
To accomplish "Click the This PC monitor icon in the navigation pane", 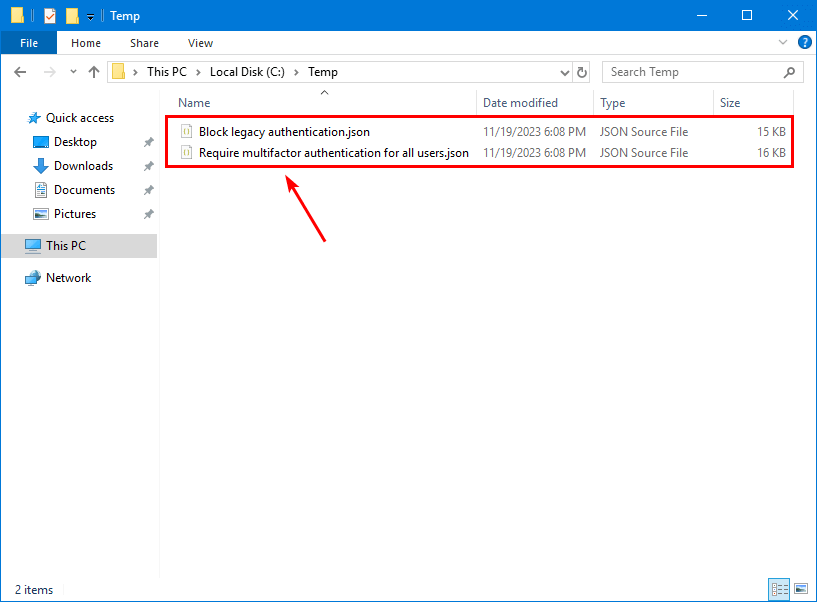I will [x=33, y=246].
